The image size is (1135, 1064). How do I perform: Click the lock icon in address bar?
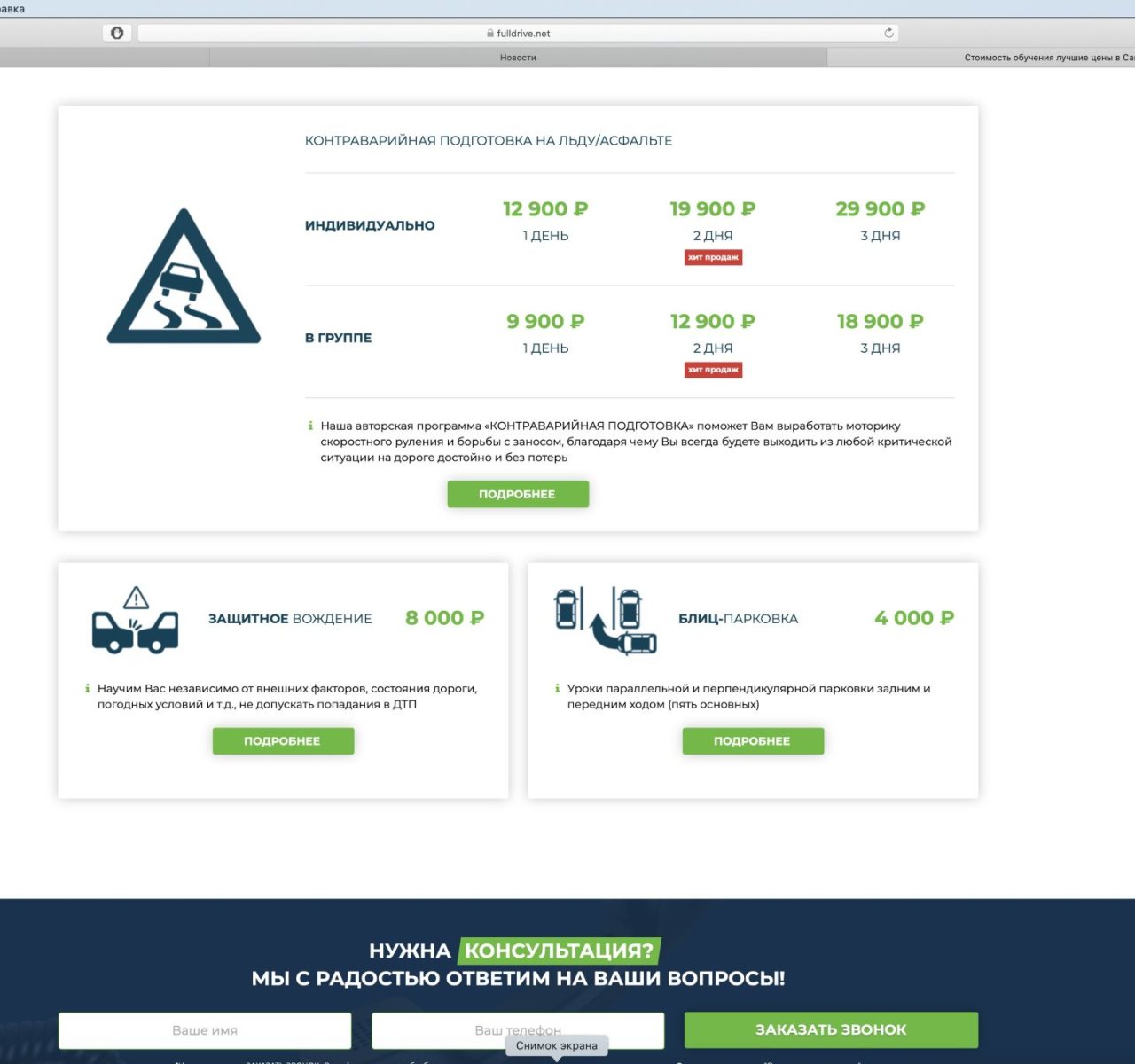point(490,34)
